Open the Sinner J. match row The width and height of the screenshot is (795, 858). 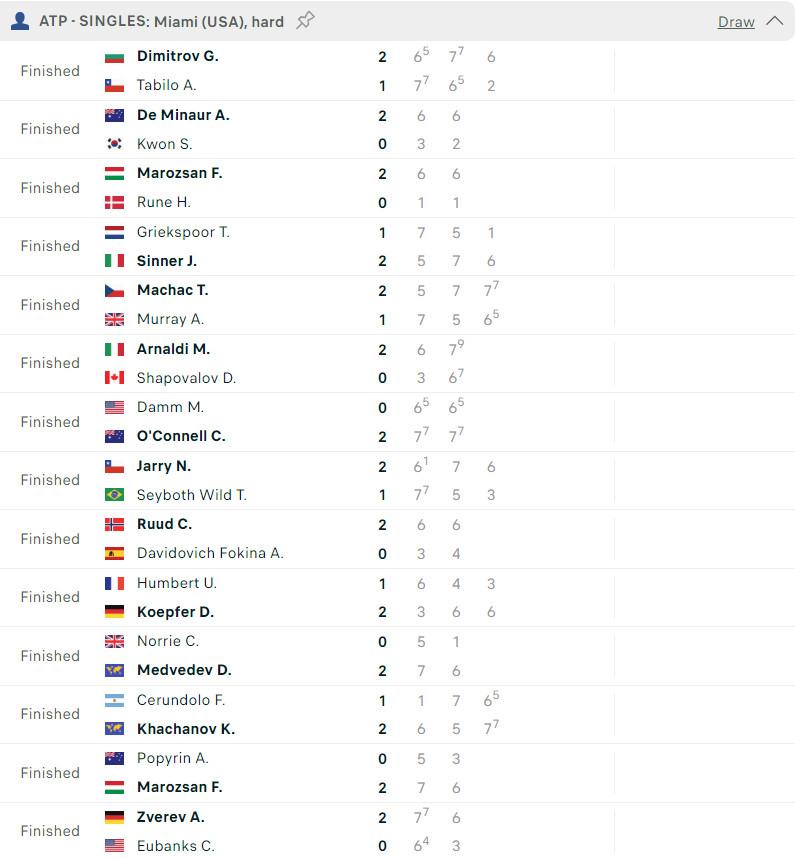tap(397, 247)
